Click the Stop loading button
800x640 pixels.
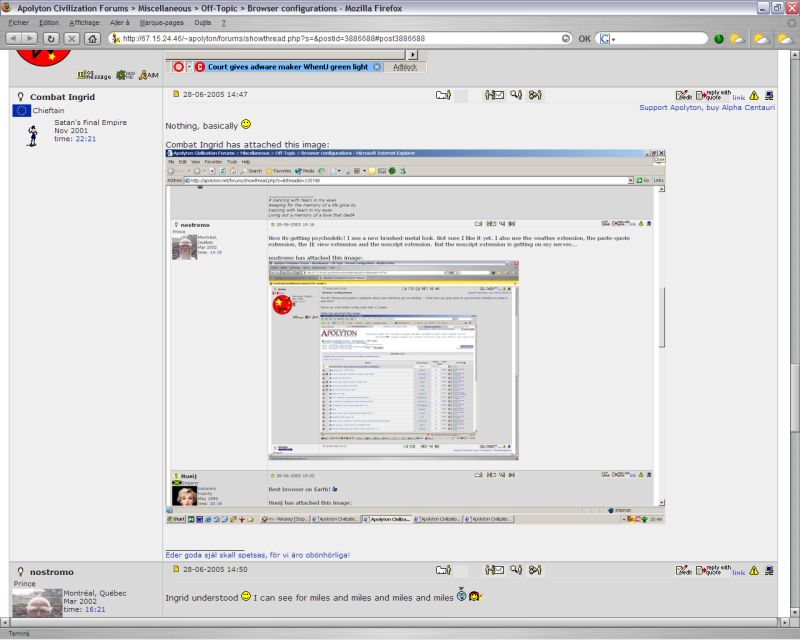point(72,38)
